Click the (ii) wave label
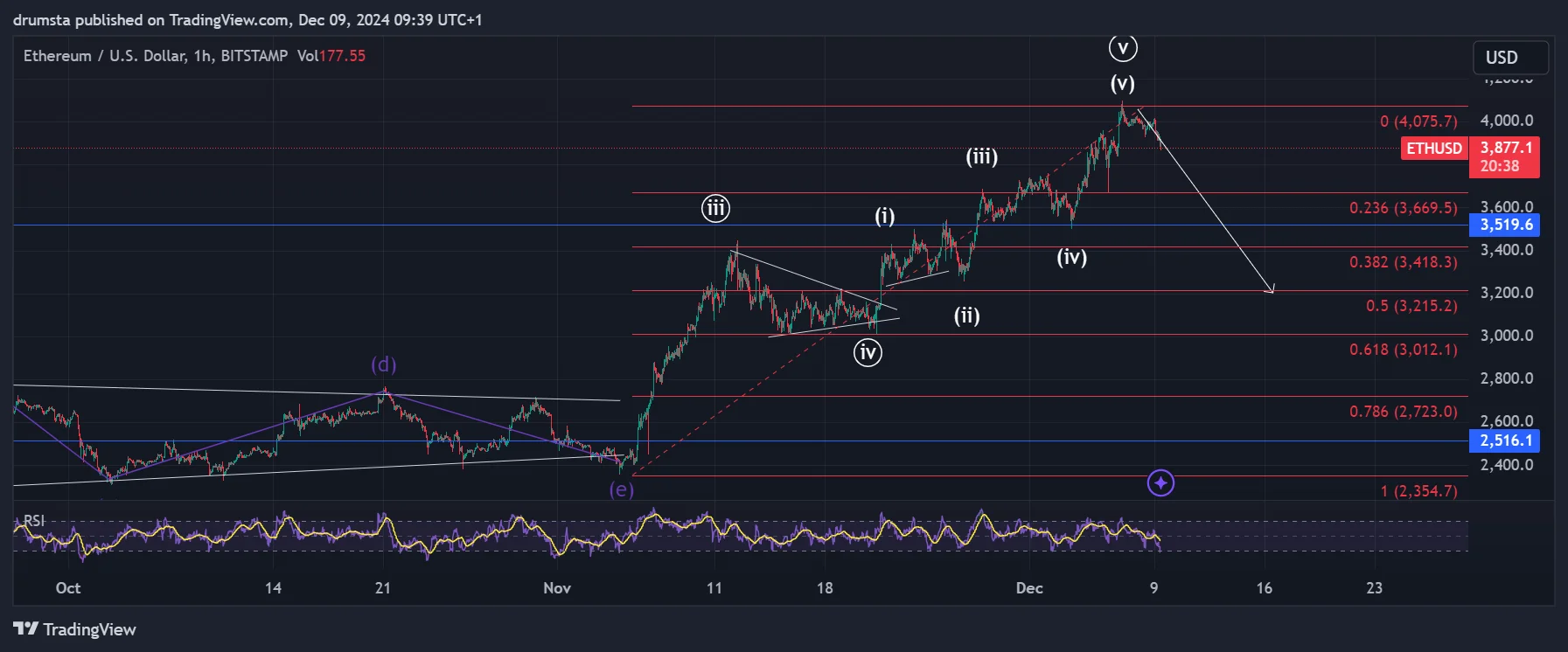Screen dimensions: 1568x652 [x=966, y=316]
